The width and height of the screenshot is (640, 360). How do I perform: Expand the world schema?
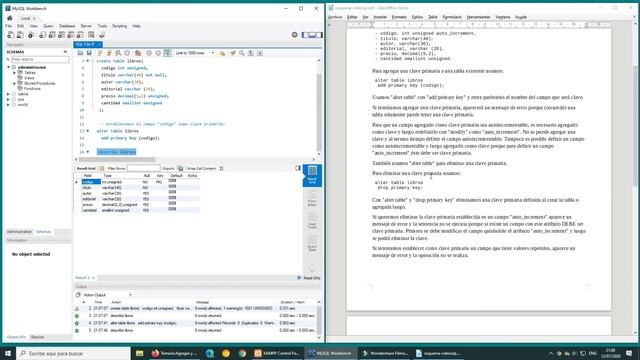point(8,104)
